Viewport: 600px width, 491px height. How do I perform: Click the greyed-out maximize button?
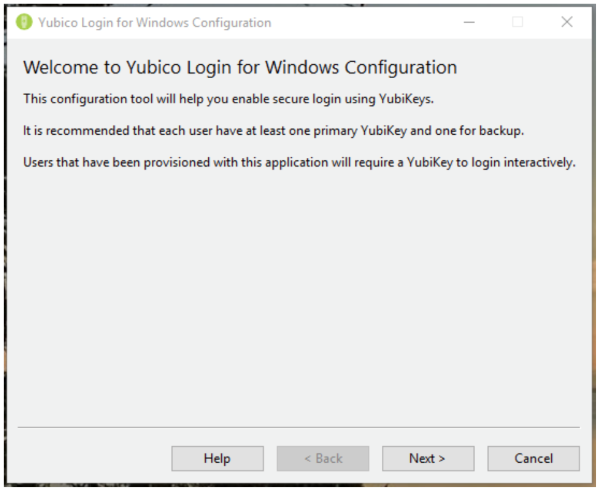pyautogui.click(x=518, y=22)
